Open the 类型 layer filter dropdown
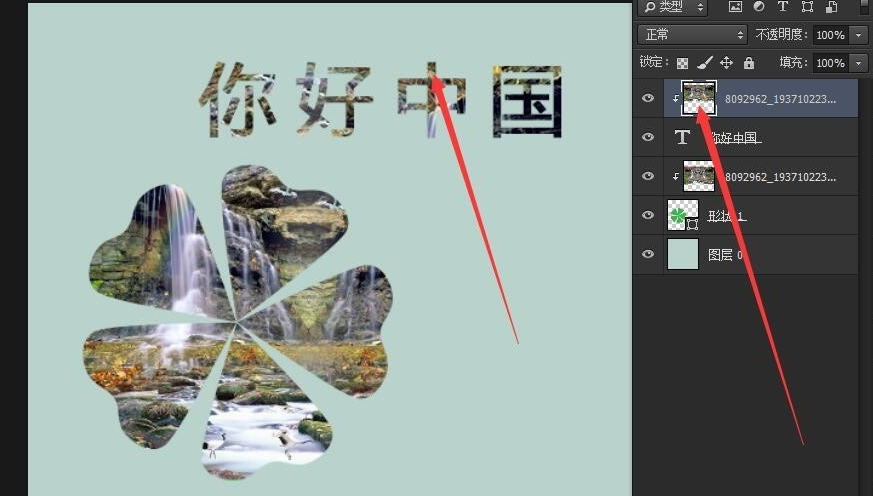873x496 pixels. [674, 7]
